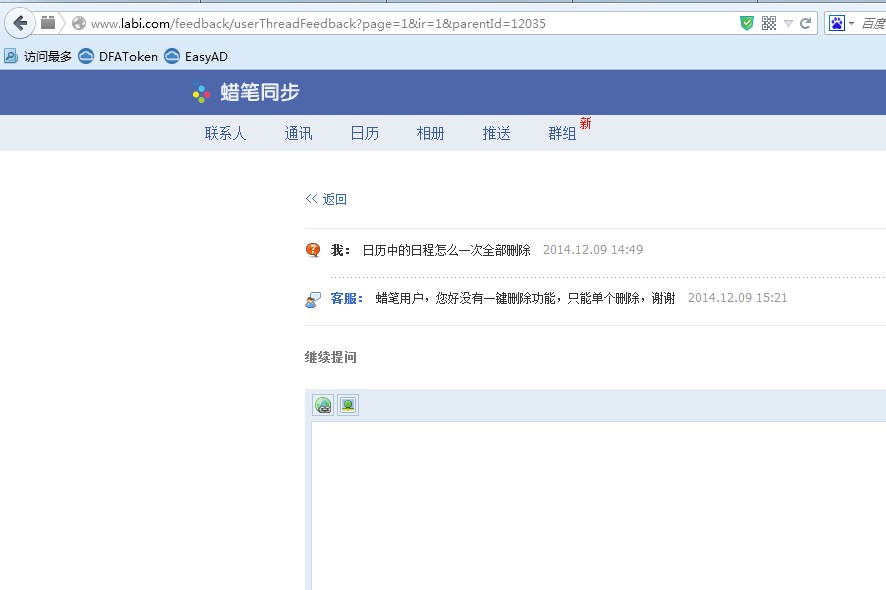Open the EasyAD bookmark
Screen dimensions: 886x590
tap(196, 57)
